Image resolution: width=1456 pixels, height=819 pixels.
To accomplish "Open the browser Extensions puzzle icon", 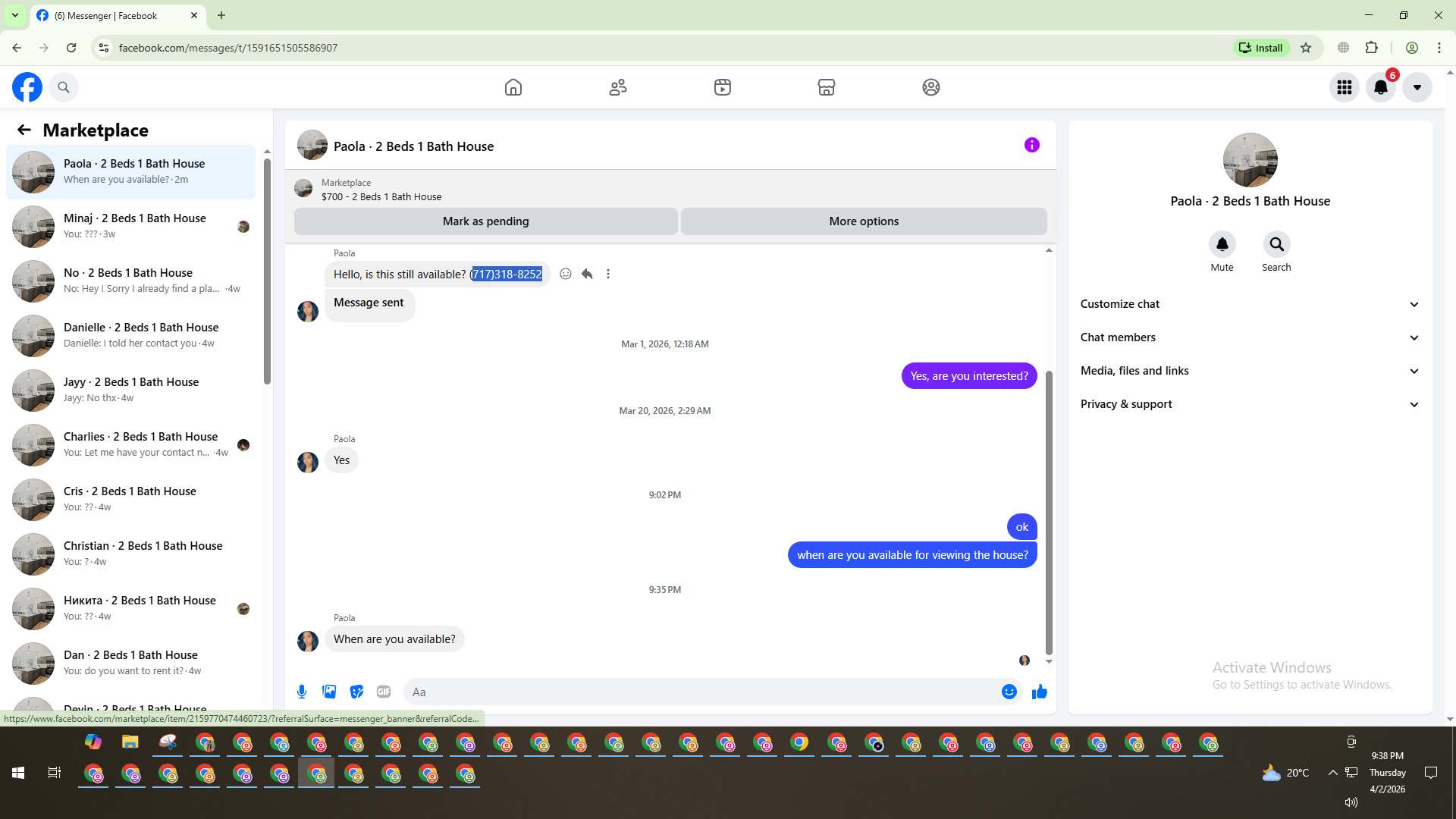I will tap(1372, 48).
